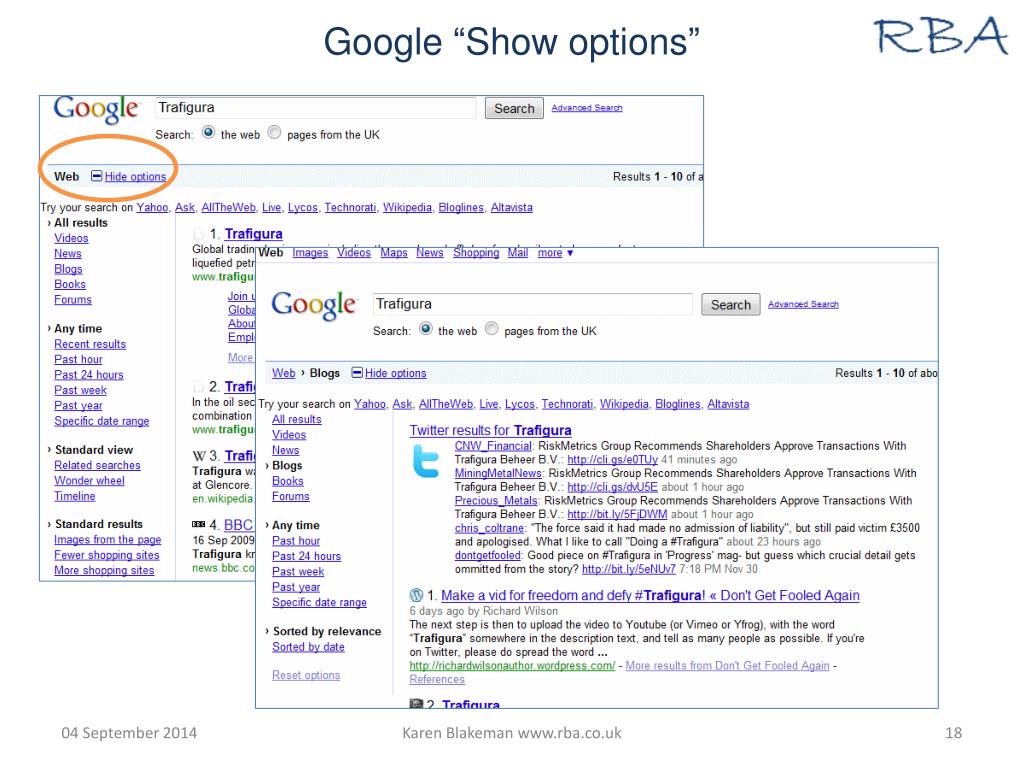Screen dimensions: 1024x768
Task: Select 'pages from the UK' radio in front window
Action: tap(492, 328)
